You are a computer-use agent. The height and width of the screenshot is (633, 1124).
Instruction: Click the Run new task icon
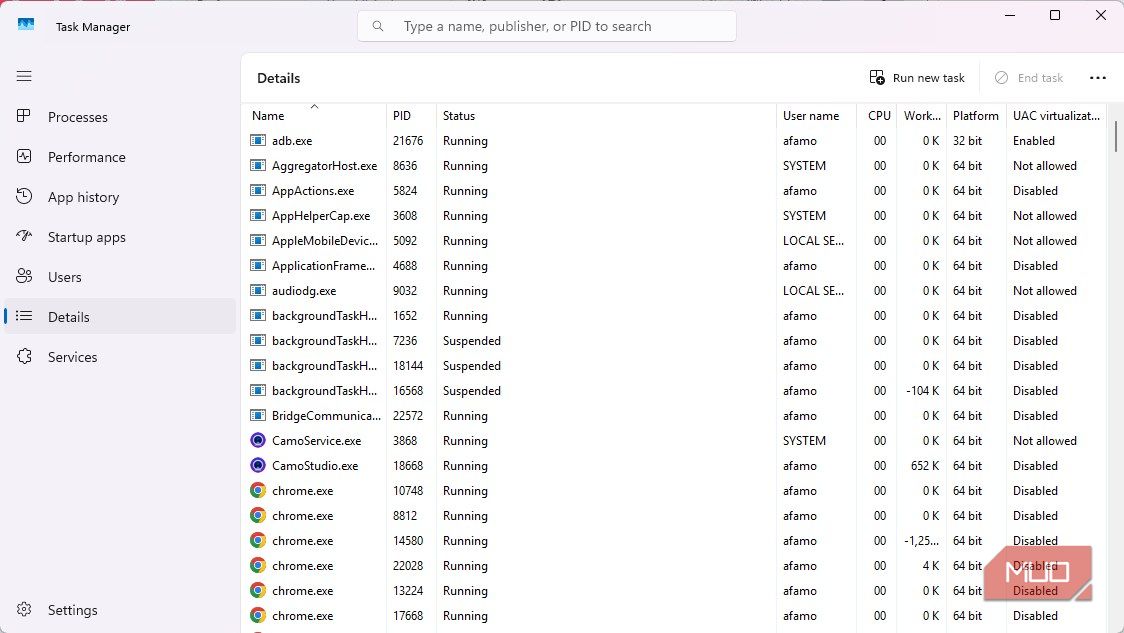point(877,77)
